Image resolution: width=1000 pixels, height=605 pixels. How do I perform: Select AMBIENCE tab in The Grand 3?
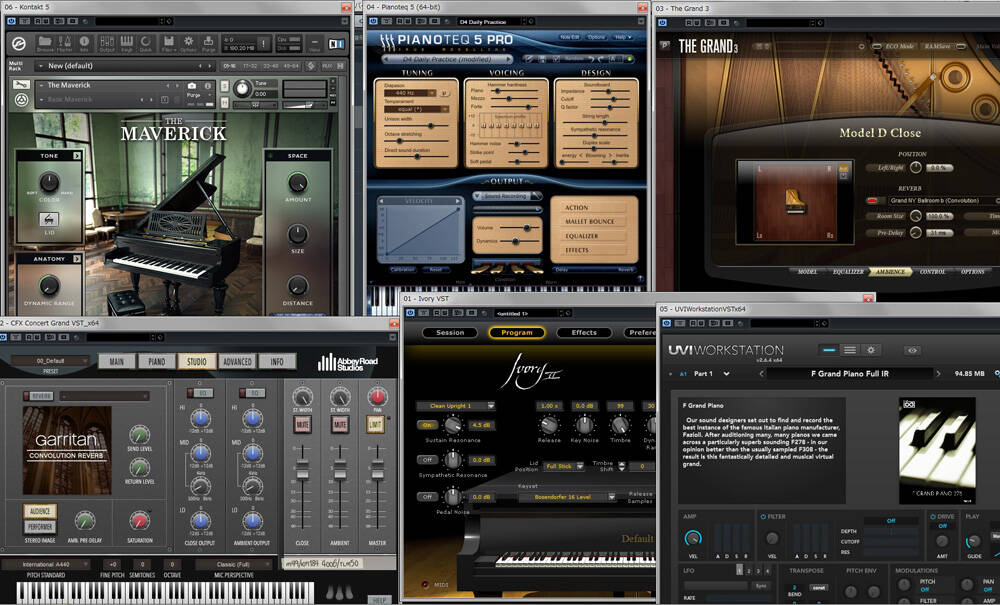pyautogui.click(x=890, y=272)
